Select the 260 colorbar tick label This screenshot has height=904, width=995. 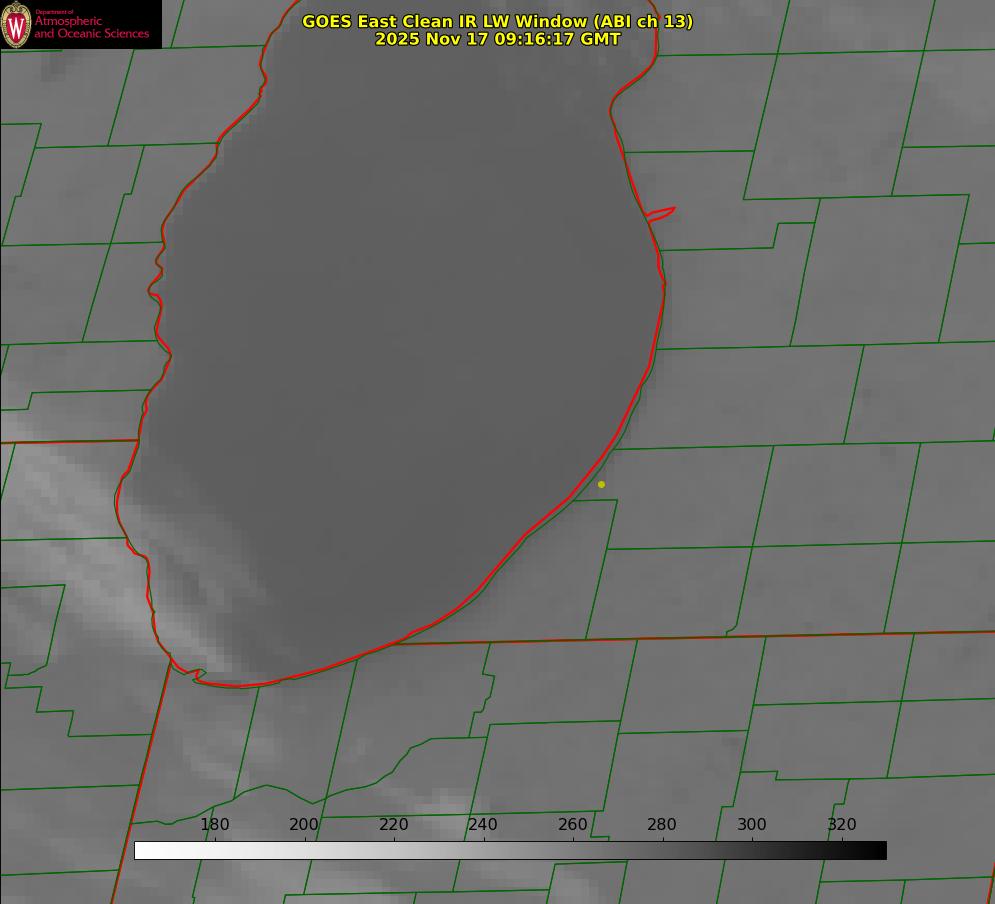point(573,825)
